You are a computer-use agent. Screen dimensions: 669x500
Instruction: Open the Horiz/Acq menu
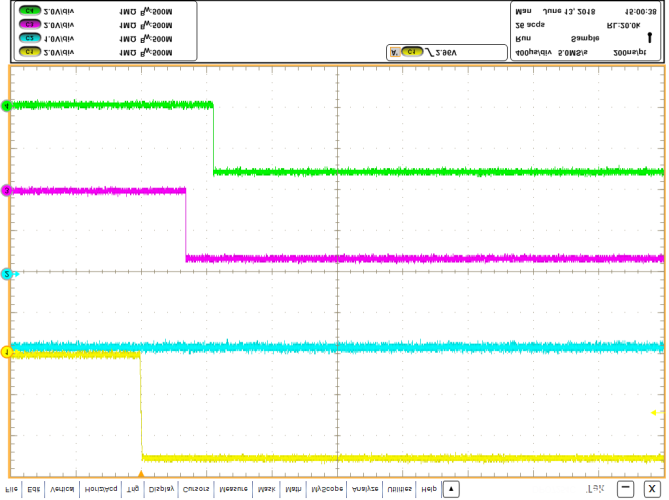point(101,489)
